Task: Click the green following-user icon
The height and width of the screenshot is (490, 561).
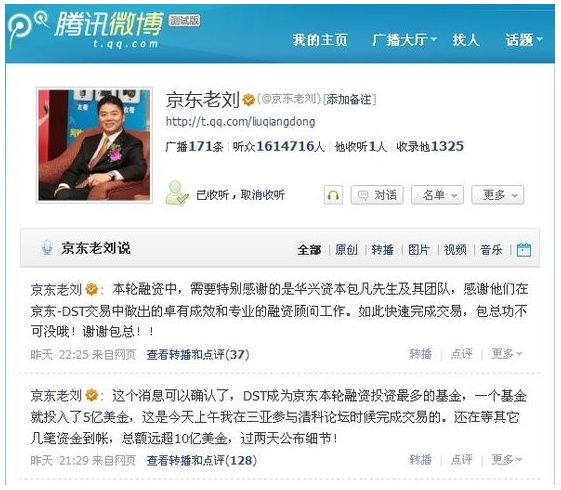Action: pos(176,193)
